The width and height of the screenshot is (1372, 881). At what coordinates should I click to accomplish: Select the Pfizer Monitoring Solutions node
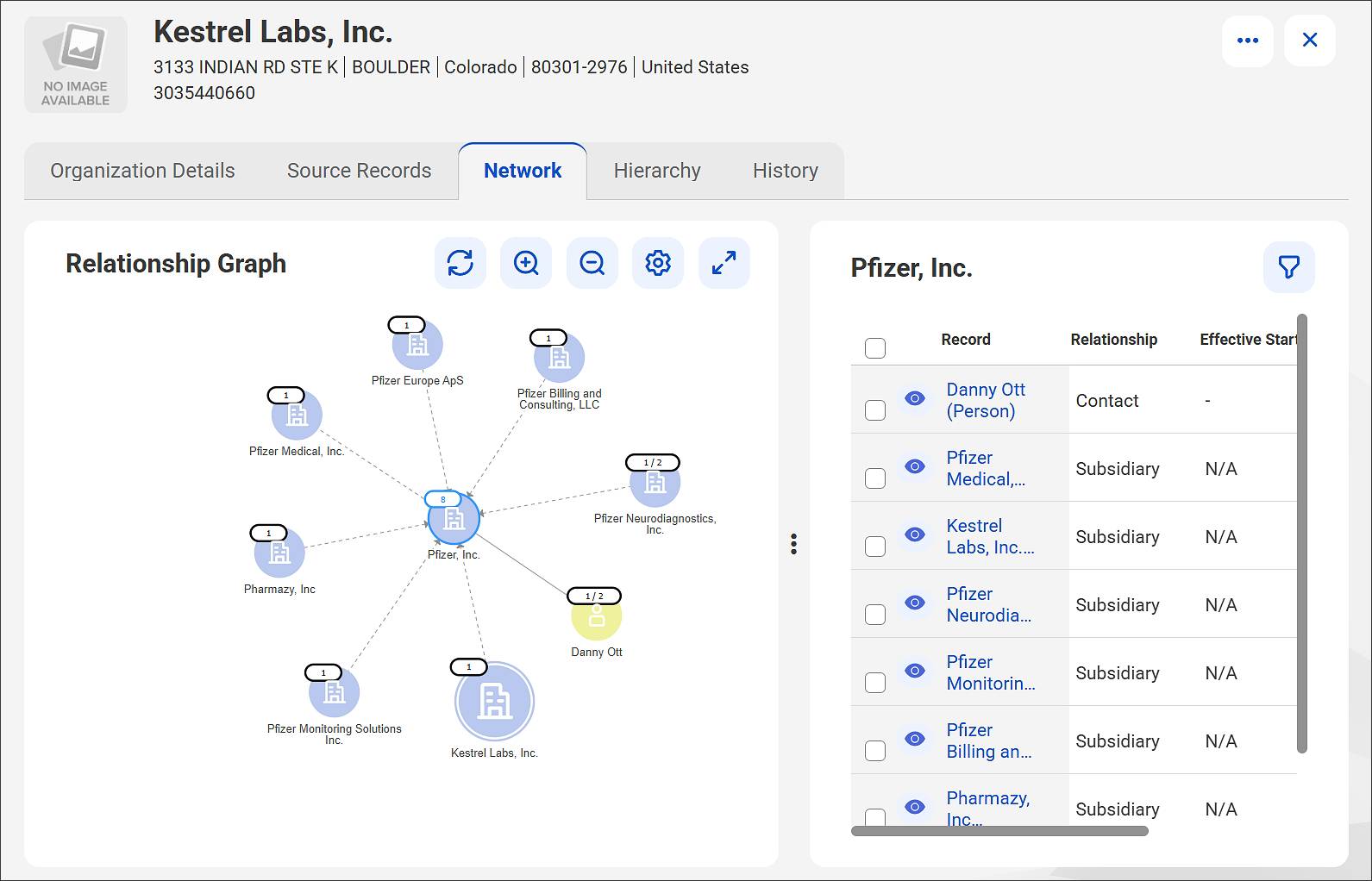334,692
